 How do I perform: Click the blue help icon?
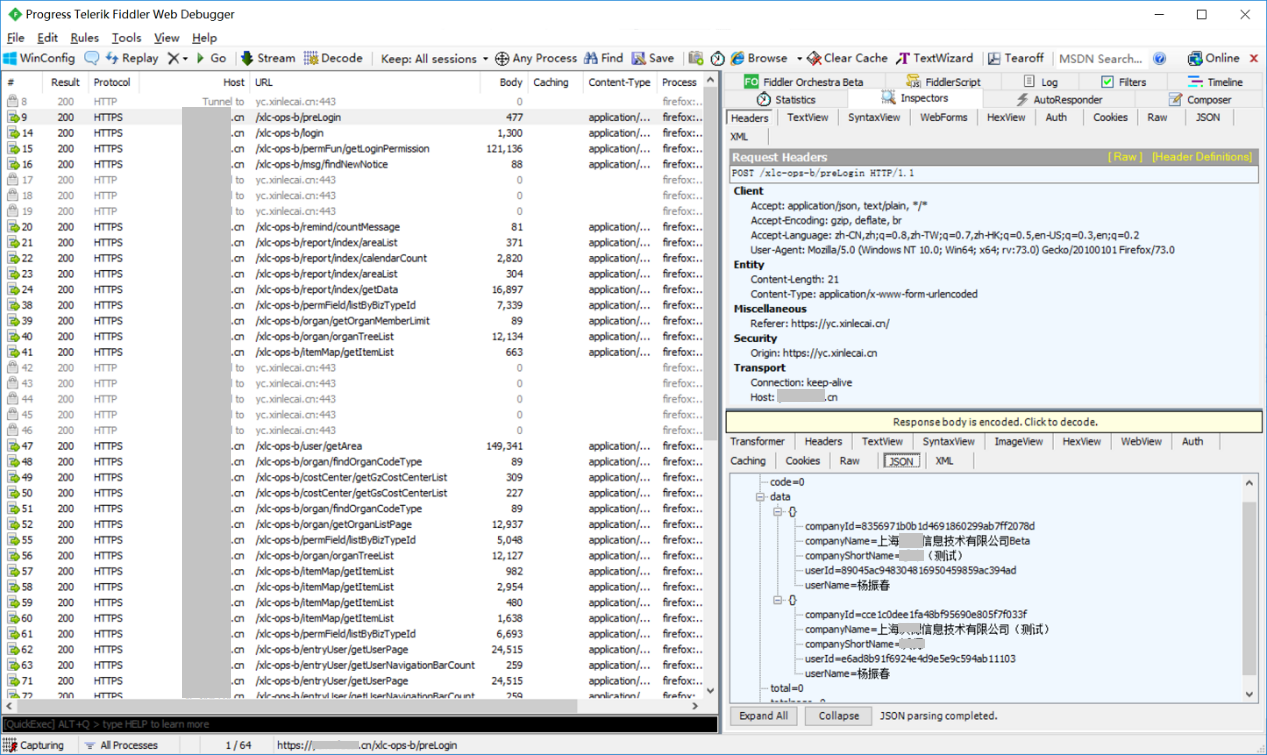tap(1160, 58)
